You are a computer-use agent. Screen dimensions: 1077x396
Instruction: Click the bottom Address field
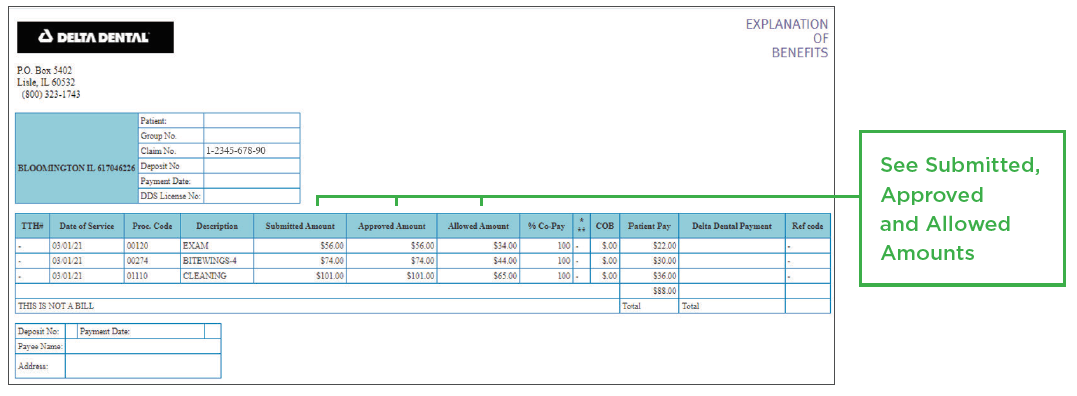coord(143,366)
